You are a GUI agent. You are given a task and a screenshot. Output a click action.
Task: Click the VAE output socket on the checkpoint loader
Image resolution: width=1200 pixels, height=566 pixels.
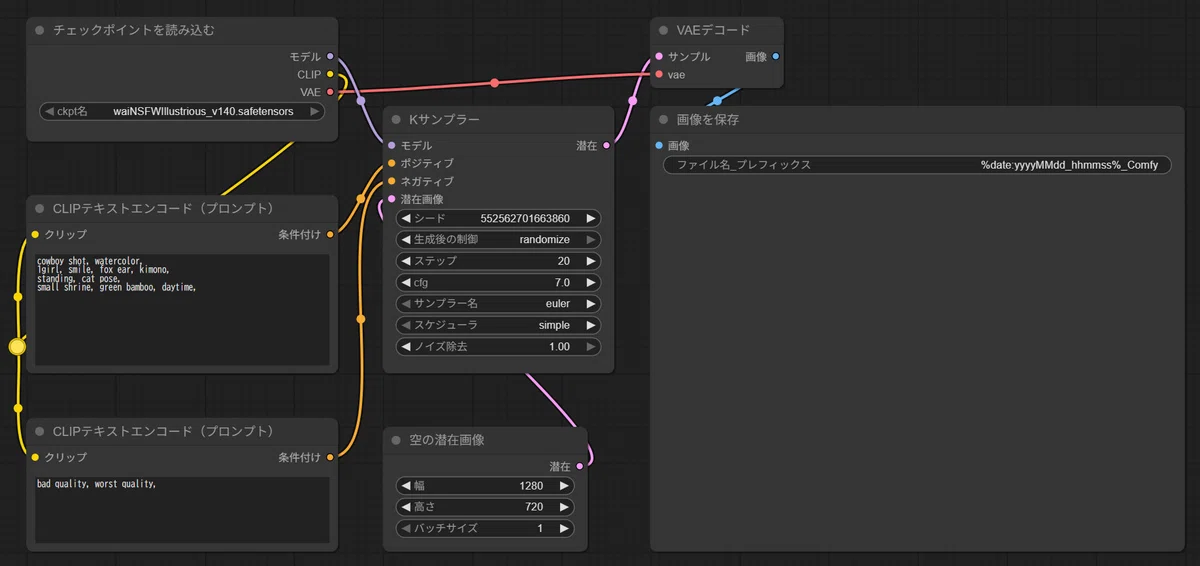click(x=330, y=92)
